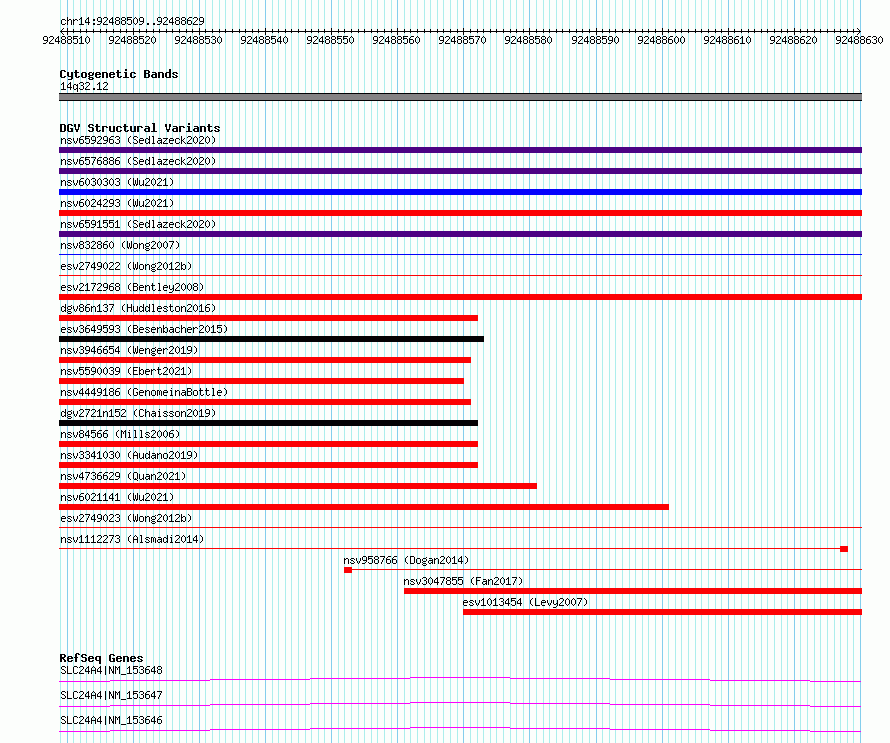Click ruler coordinate 92488510

(66, 40)
